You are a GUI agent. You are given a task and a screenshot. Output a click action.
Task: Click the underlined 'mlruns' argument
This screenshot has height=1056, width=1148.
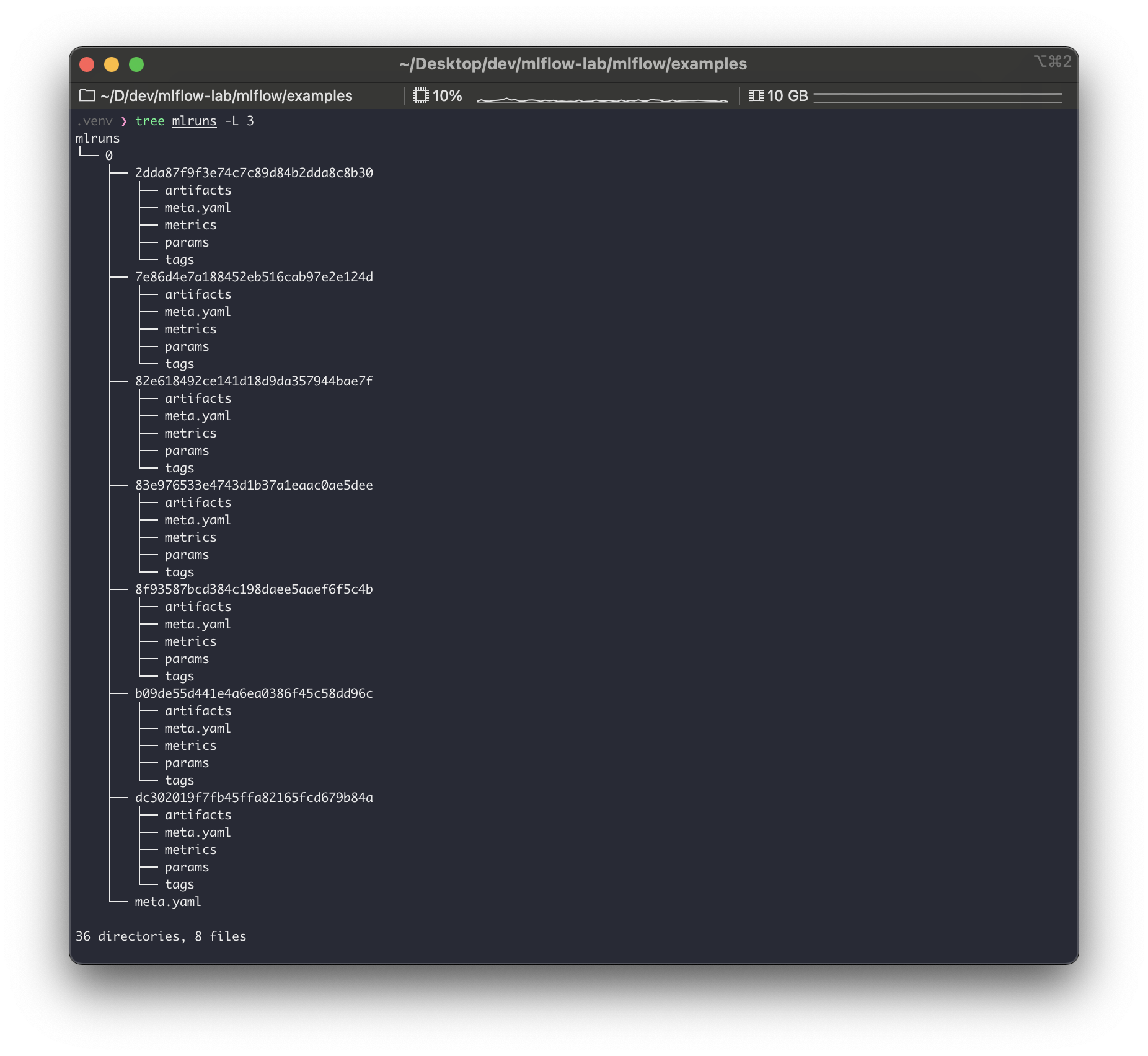click(194, 121)
